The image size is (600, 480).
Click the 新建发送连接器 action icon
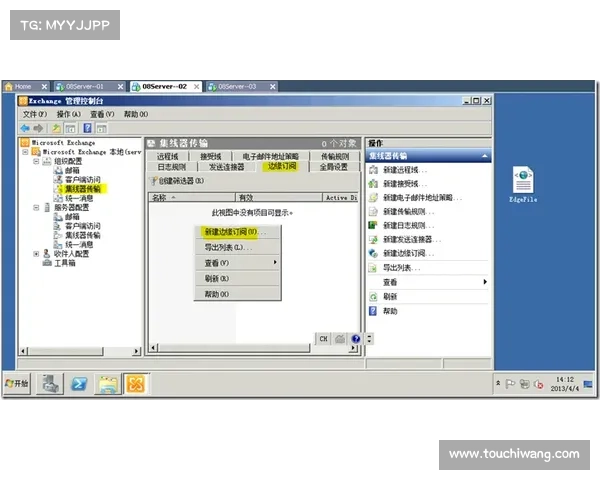click(373, 240)
